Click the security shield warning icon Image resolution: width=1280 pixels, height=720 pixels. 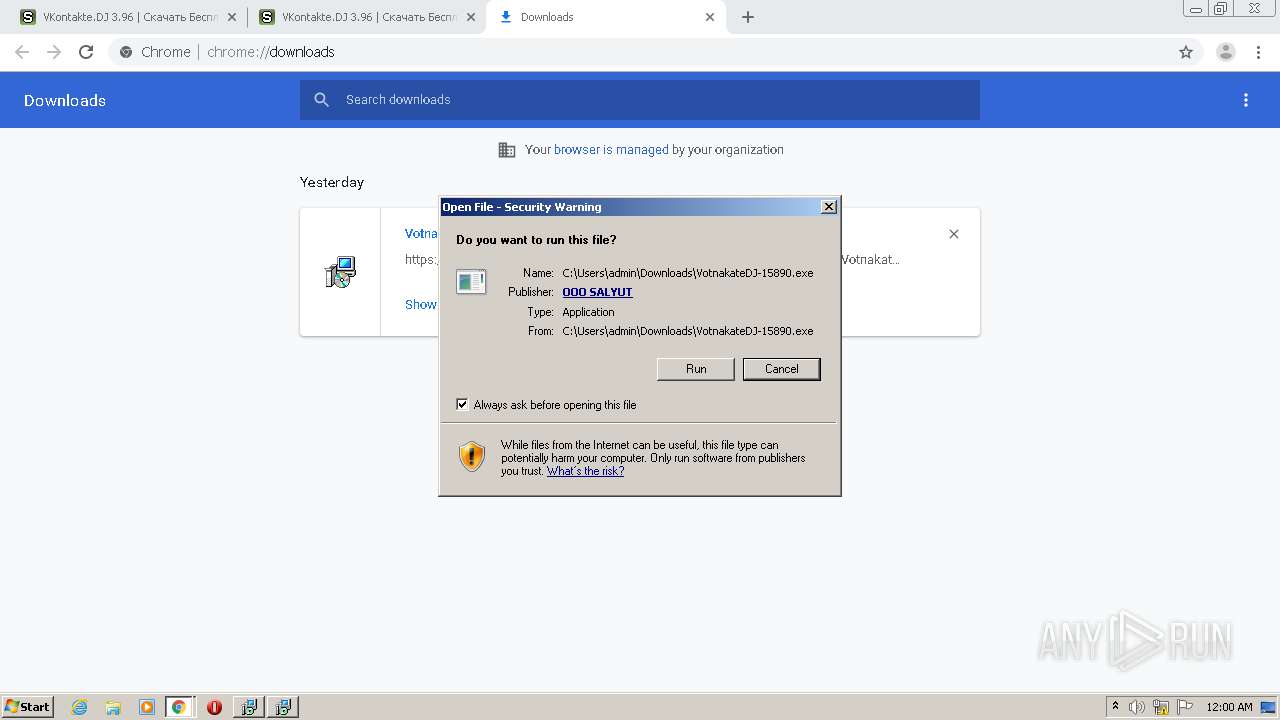click(x=472, y=457)
